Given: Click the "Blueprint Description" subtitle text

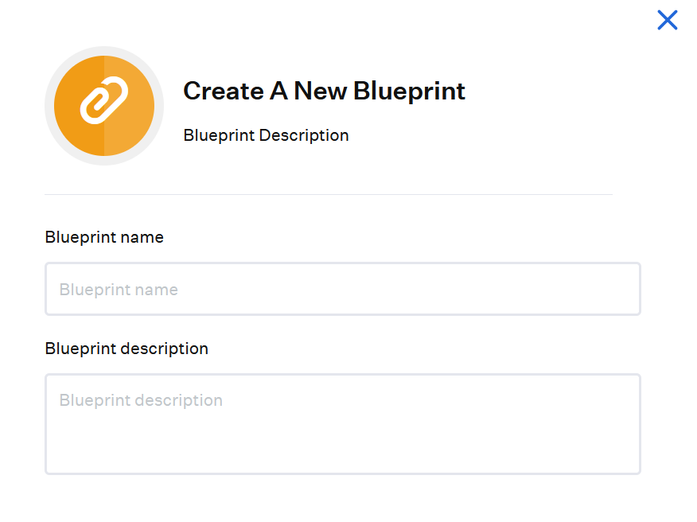Looking at the screenshot, I should pyautogui.click(x=266, y=135).
